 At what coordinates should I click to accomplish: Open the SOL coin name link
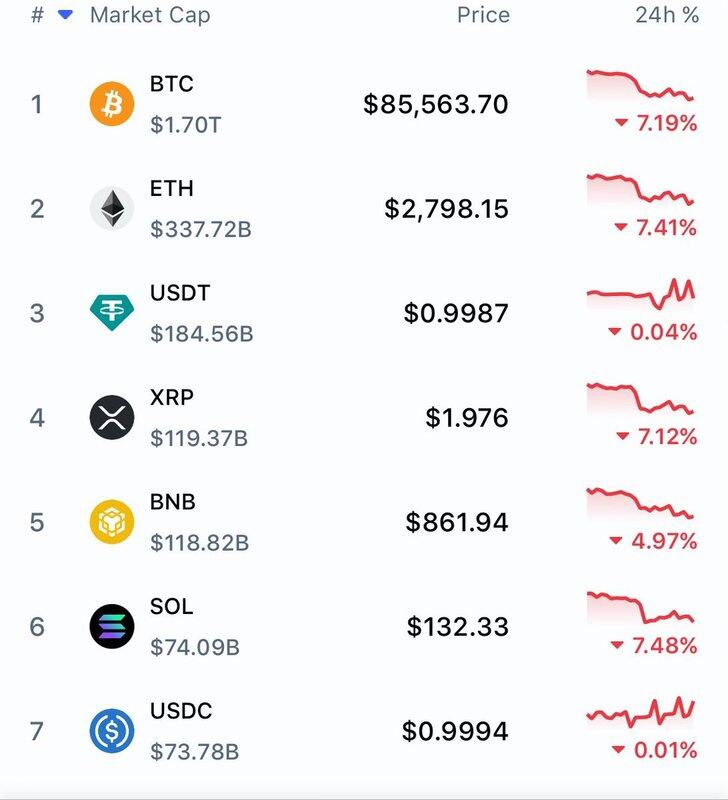[171, 606]
